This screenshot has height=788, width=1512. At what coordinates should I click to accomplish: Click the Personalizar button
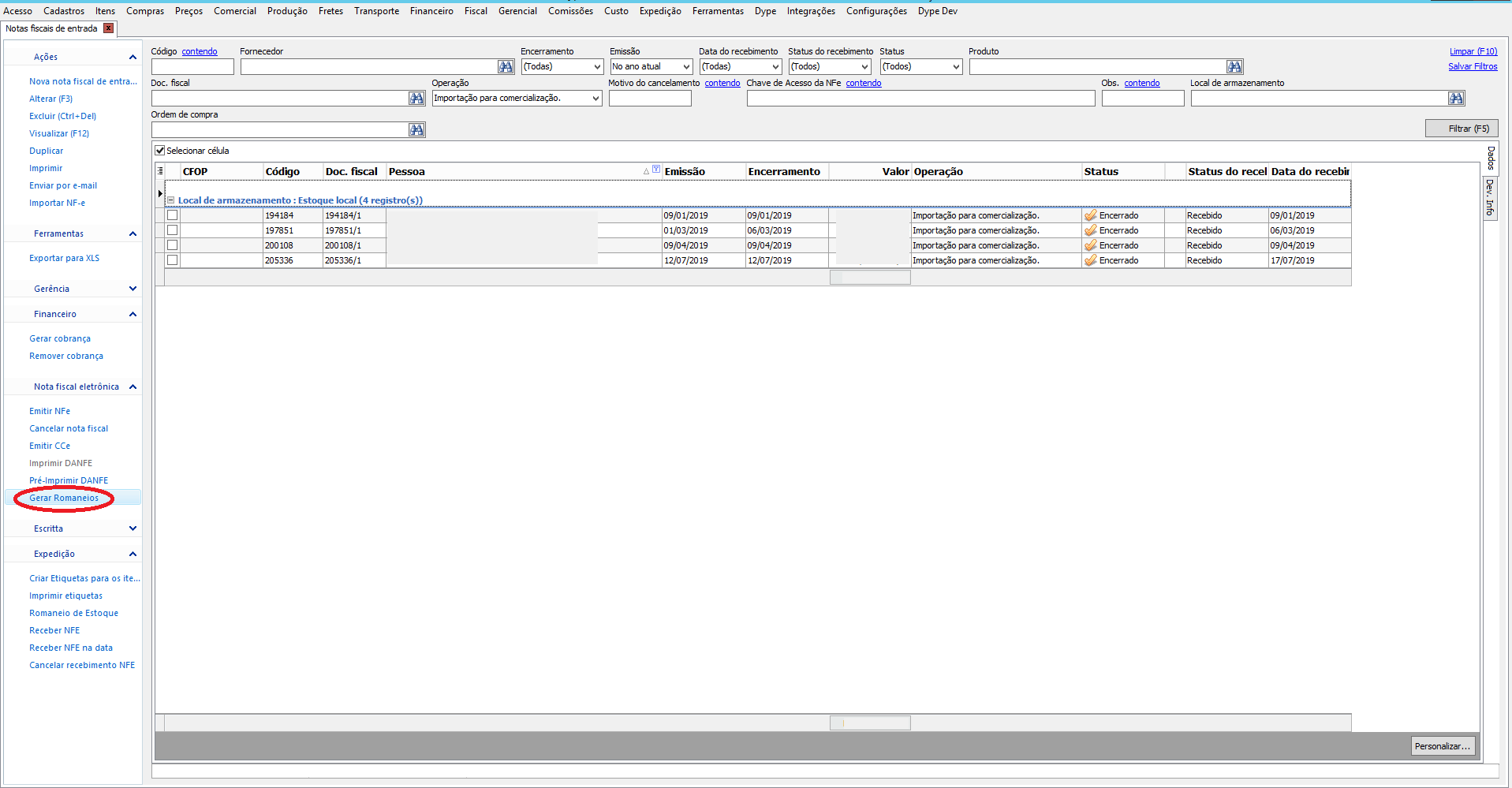coord(1443,746)
